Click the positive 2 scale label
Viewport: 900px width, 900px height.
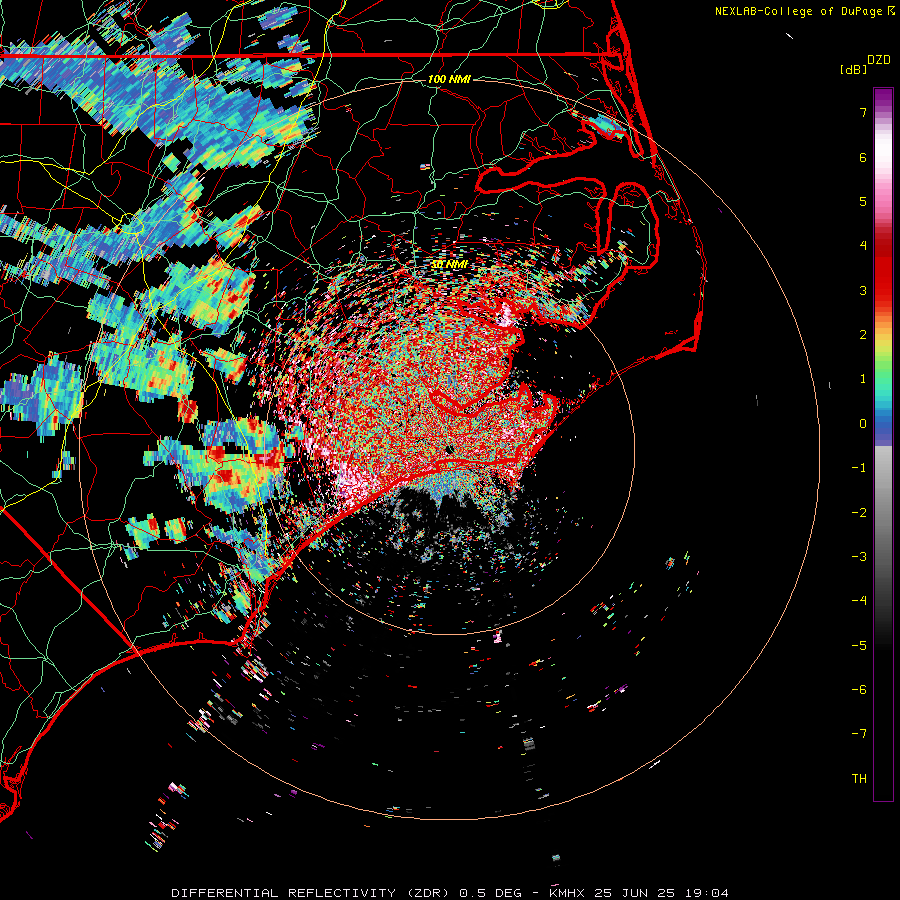[x=863, y=335]
